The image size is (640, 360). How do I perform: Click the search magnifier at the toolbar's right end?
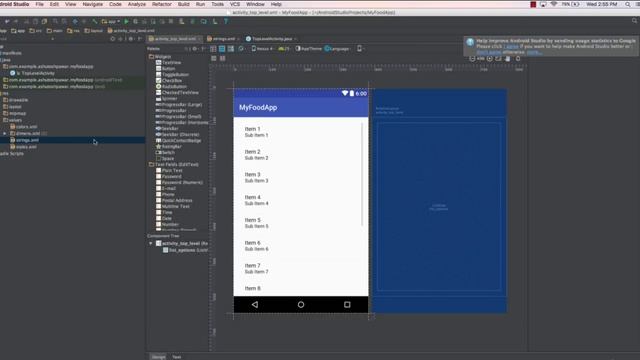click(634, 21)
